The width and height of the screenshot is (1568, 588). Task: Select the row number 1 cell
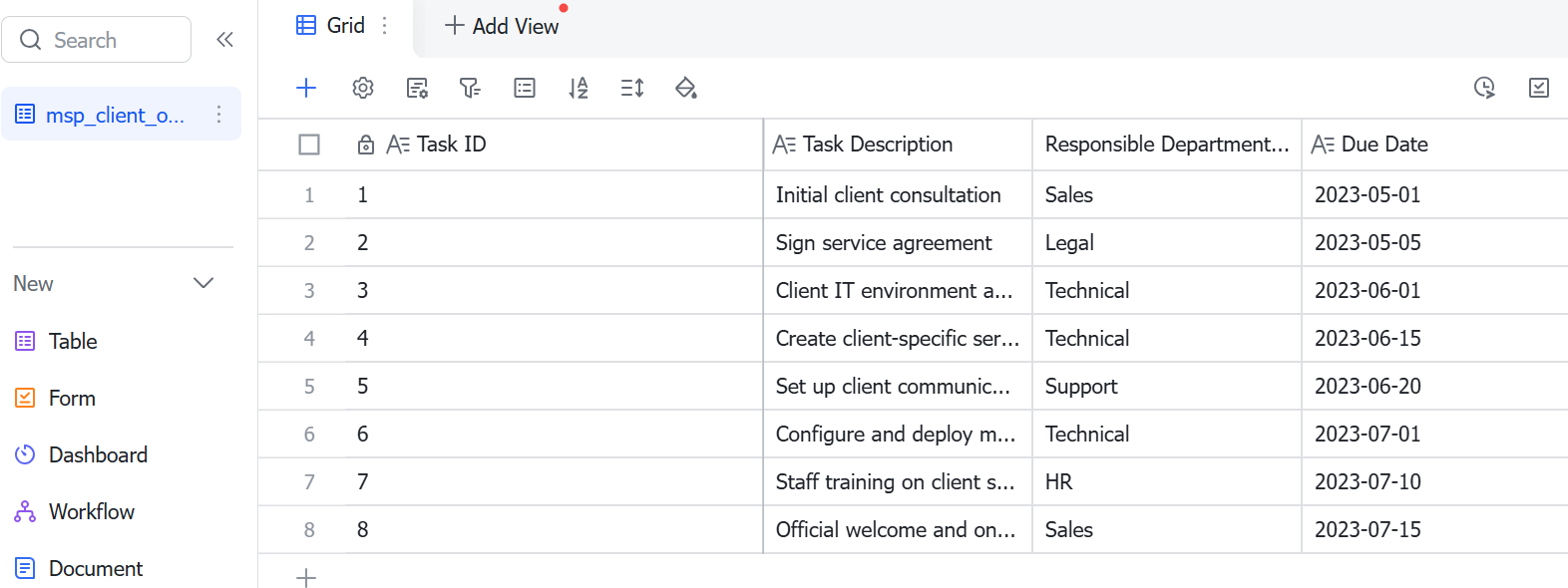(309, 195)
